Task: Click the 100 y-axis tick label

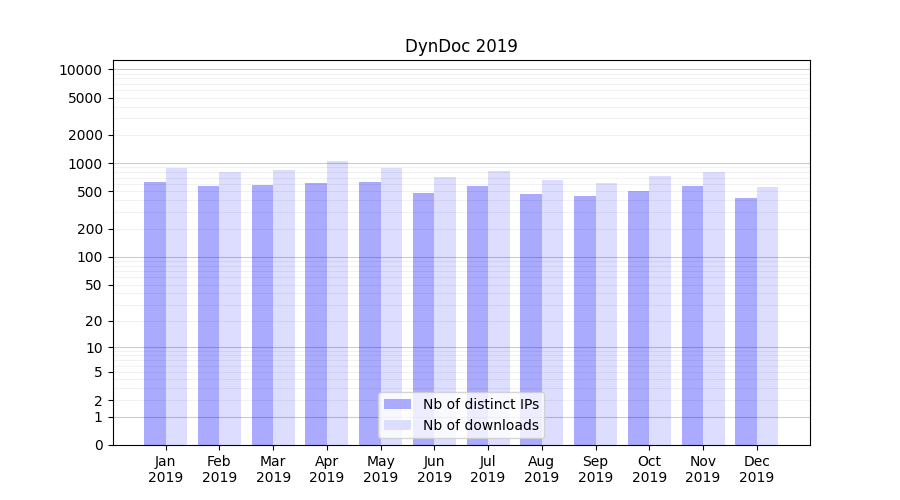Action: pyautogui.click(x=90, y=257)
